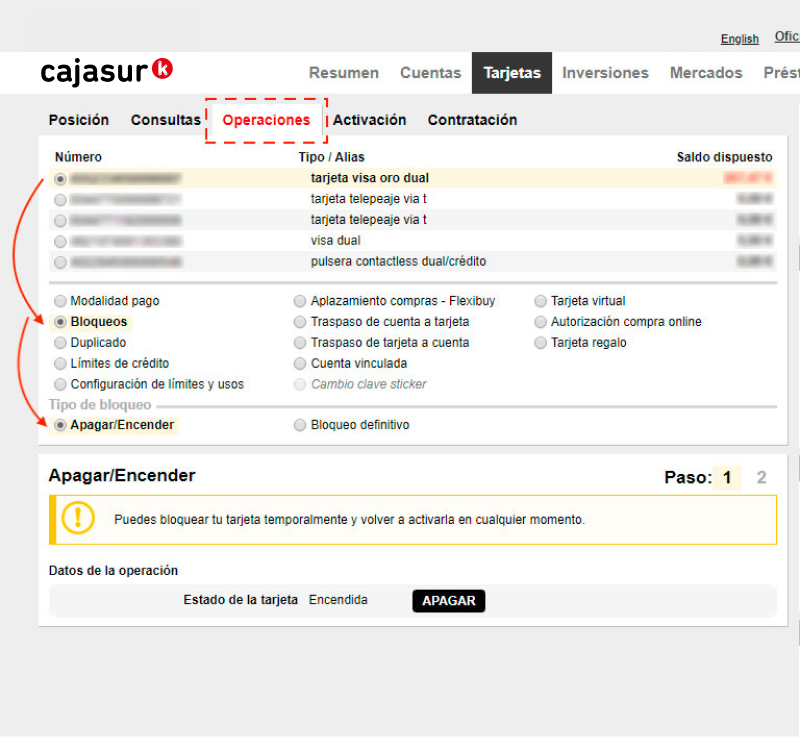Screen dimensions: 800x737
Task: Go to step 2 of Paso indicator
Action: (x=761, y=478)
